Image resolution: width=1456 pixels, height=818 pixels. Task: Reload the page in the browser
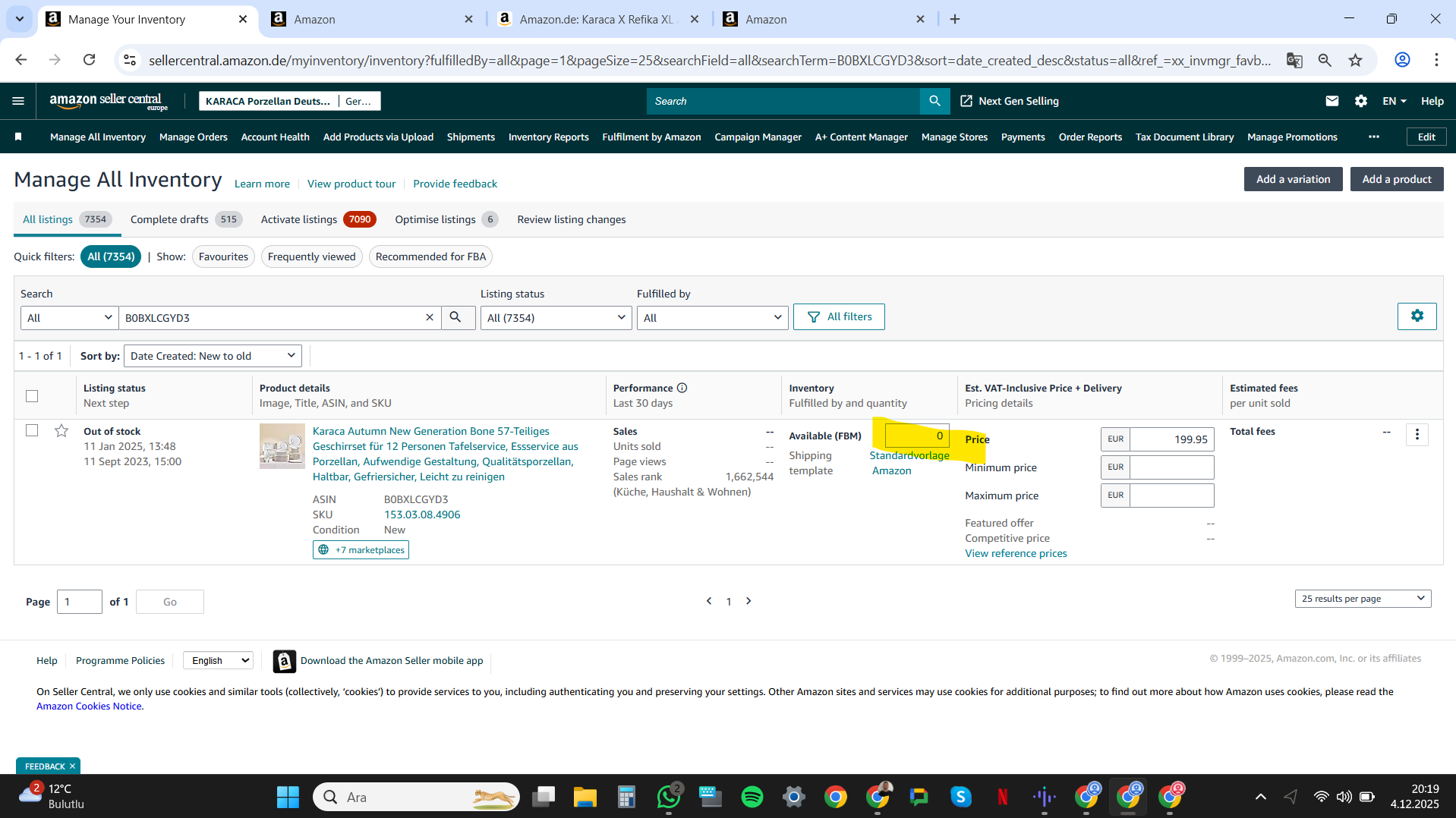(89, 60)
